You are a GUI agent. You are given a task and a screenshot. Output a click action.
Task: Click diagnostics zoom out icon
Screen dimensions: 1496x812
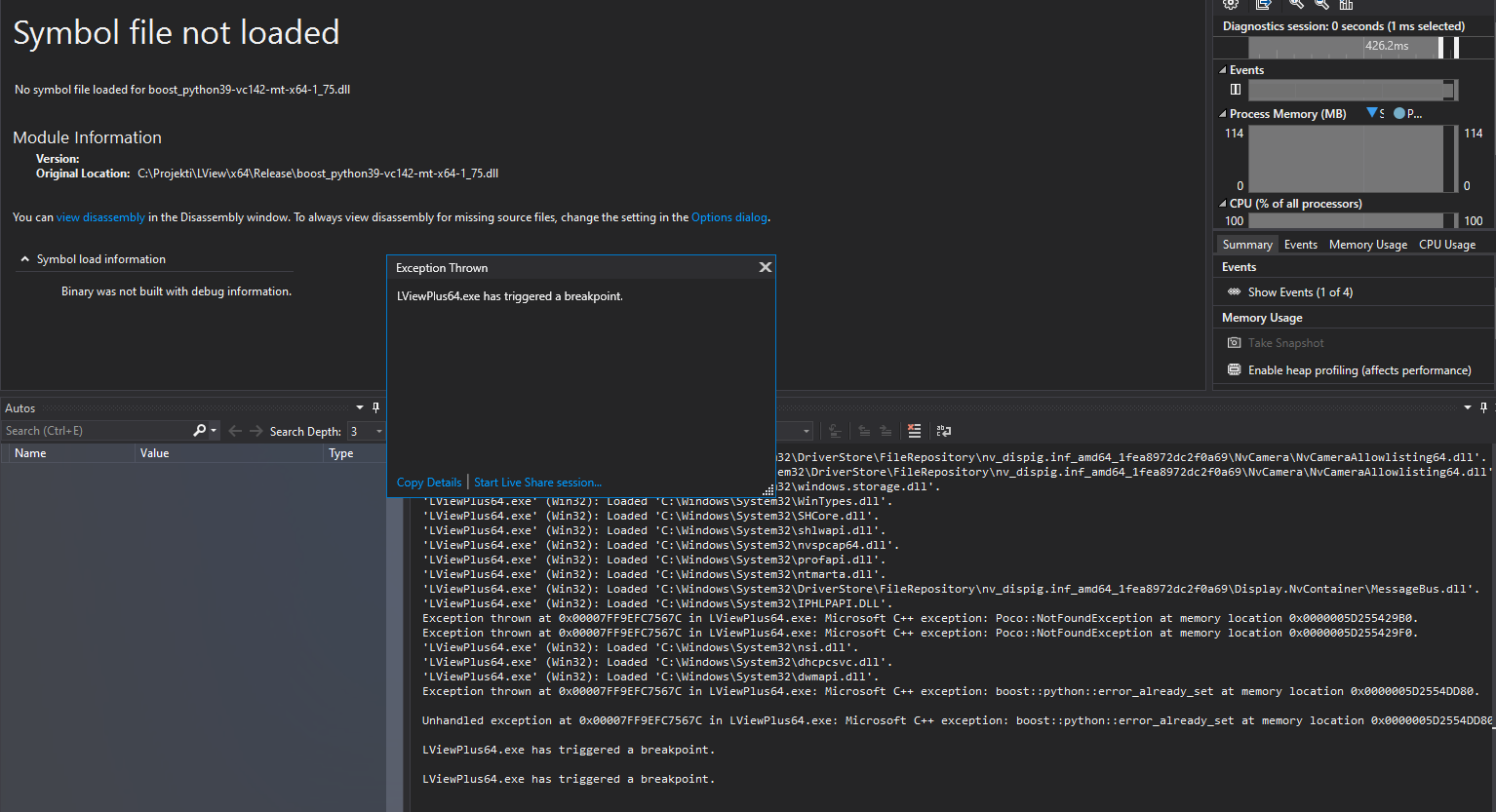click(1321, 4)
